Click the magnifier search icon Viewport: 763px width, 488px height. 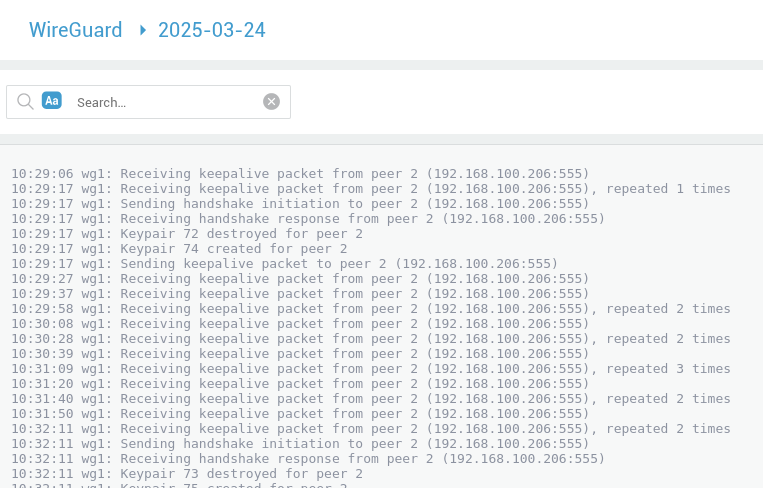25,102
